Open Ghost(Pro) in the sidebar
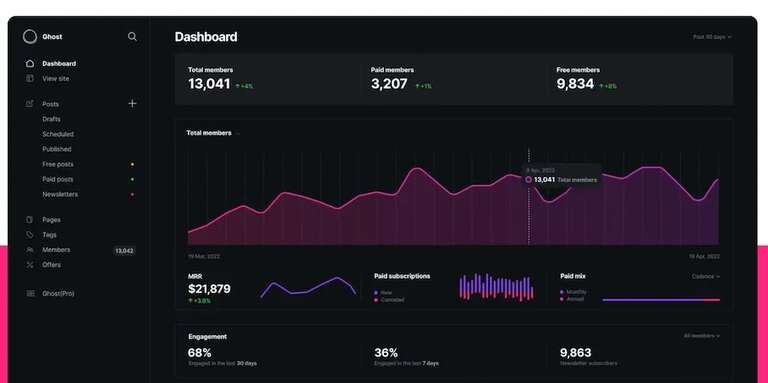 pyautogui.click(x=58, y=293)
